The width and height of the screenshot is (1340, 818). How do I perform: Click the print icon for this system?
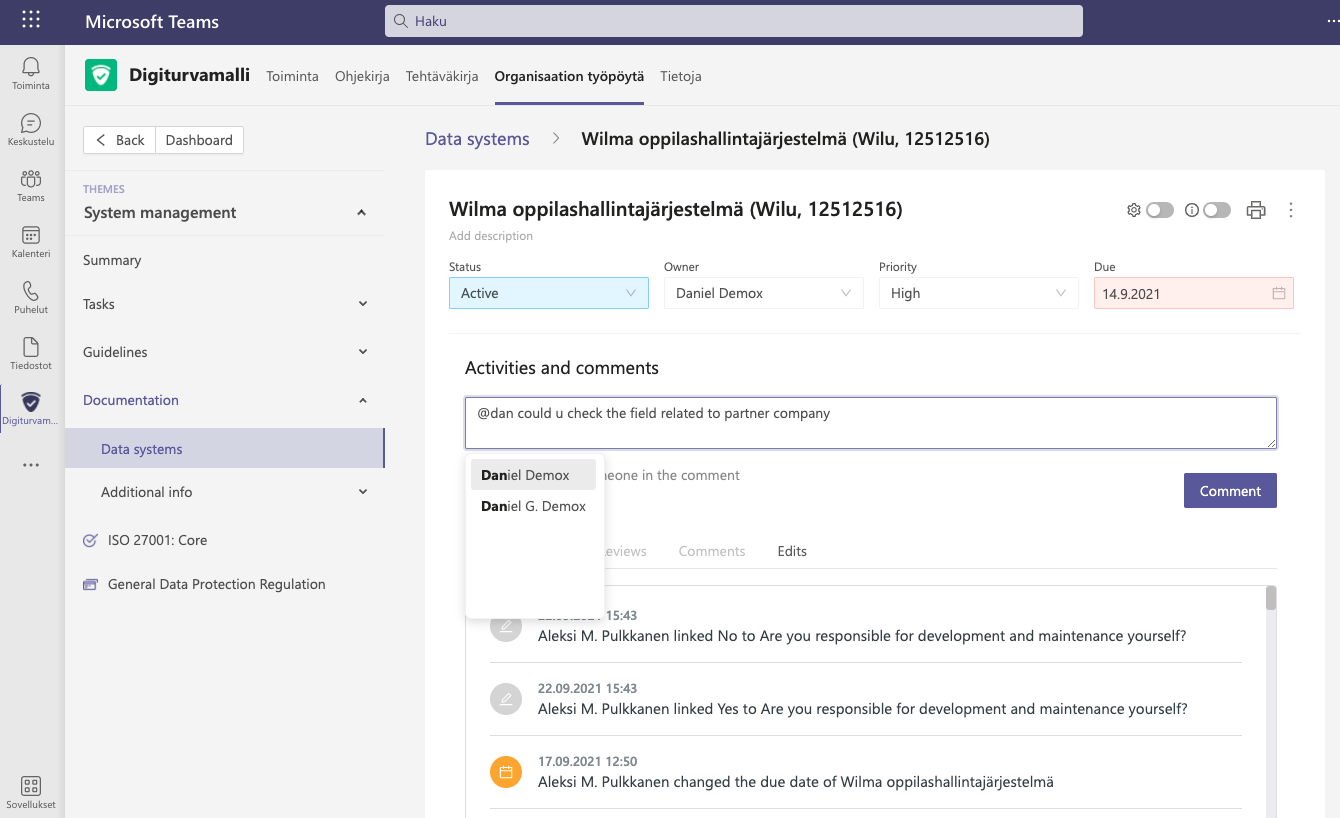click(x=1256, y=210)
